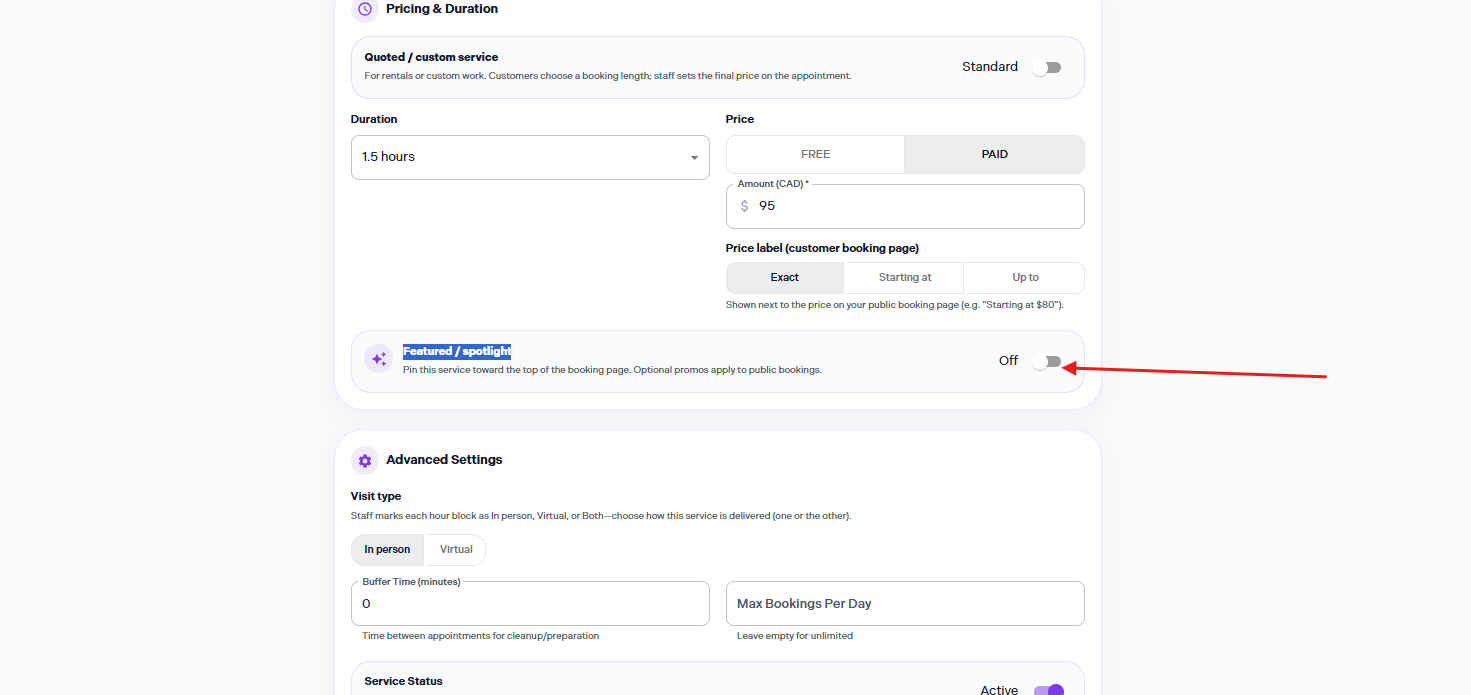This screenshot has width=1471, height=695.
Task: Click the Service Status label
Action: click(404, 681)
